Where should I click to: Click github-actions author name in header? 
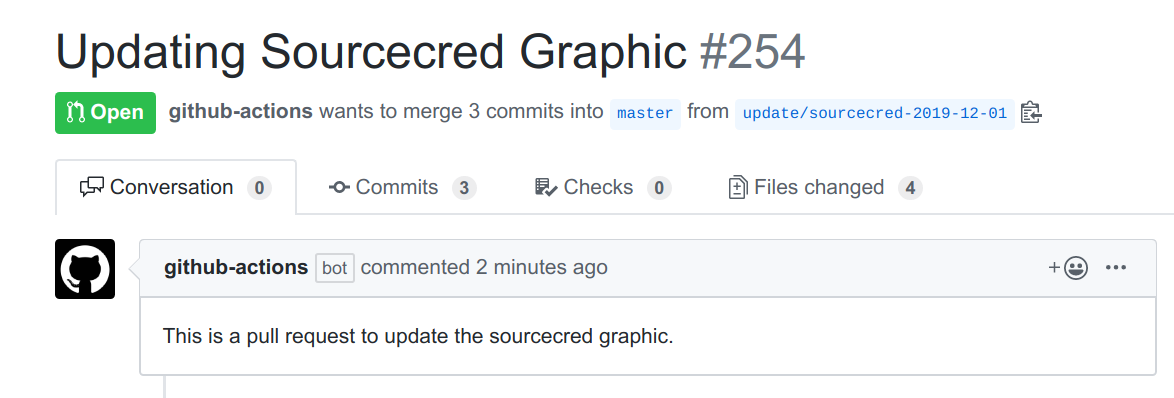tap(241, 111)
